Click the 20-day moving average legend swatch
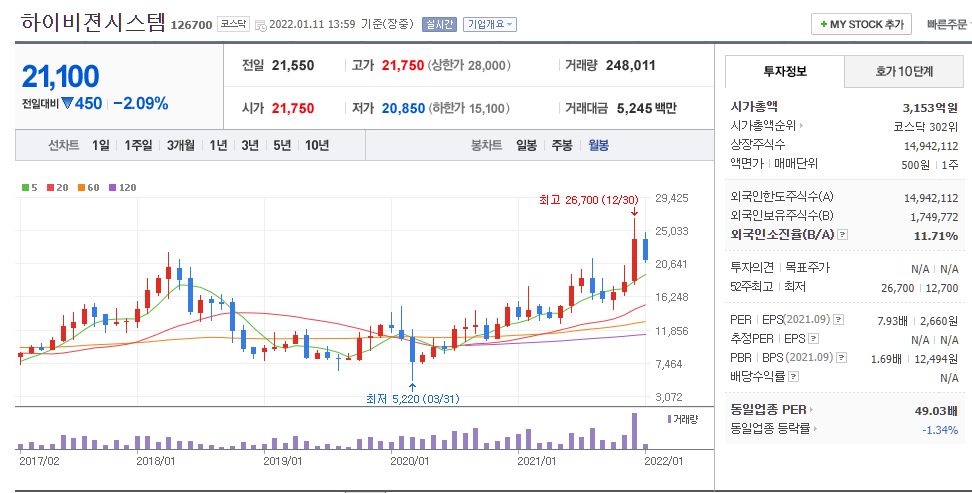The image size is (972, 493). pyautogui.click(x=50, y=187)
